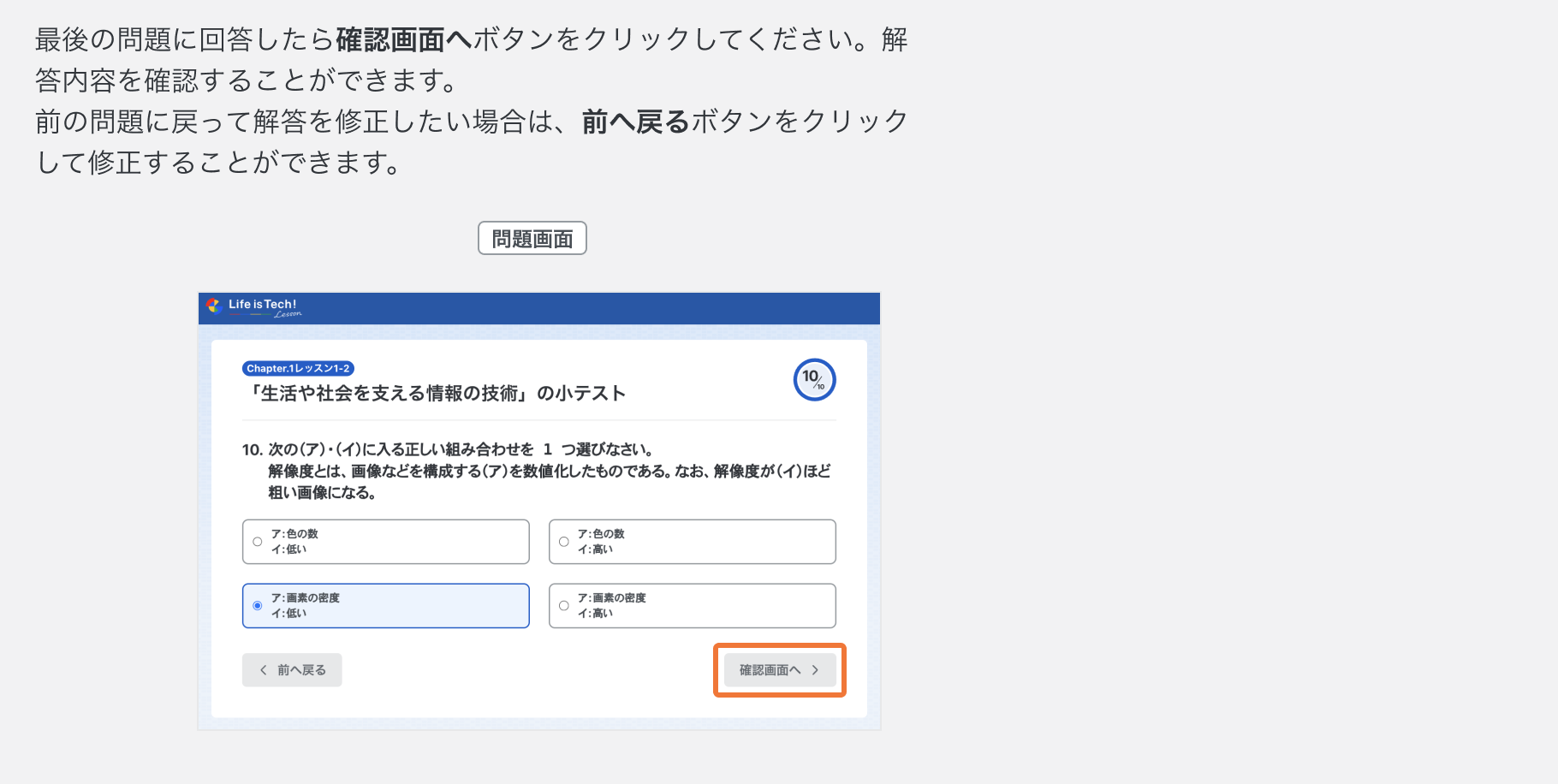Select answer ア:画素の密度 イ:高い
This screenshot has height=784, width=1558.
[692, 605]
